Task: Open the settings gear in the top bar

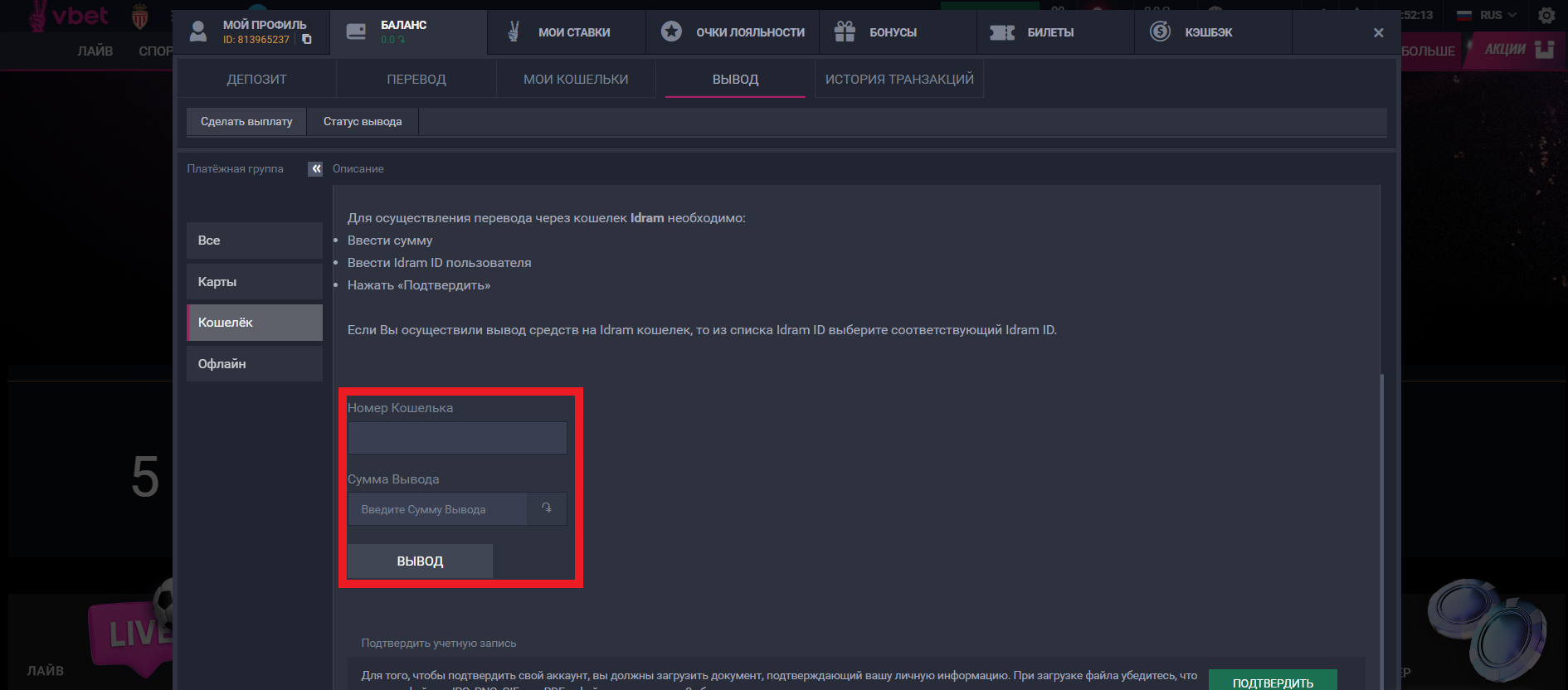Action: tap(1546, 15)
